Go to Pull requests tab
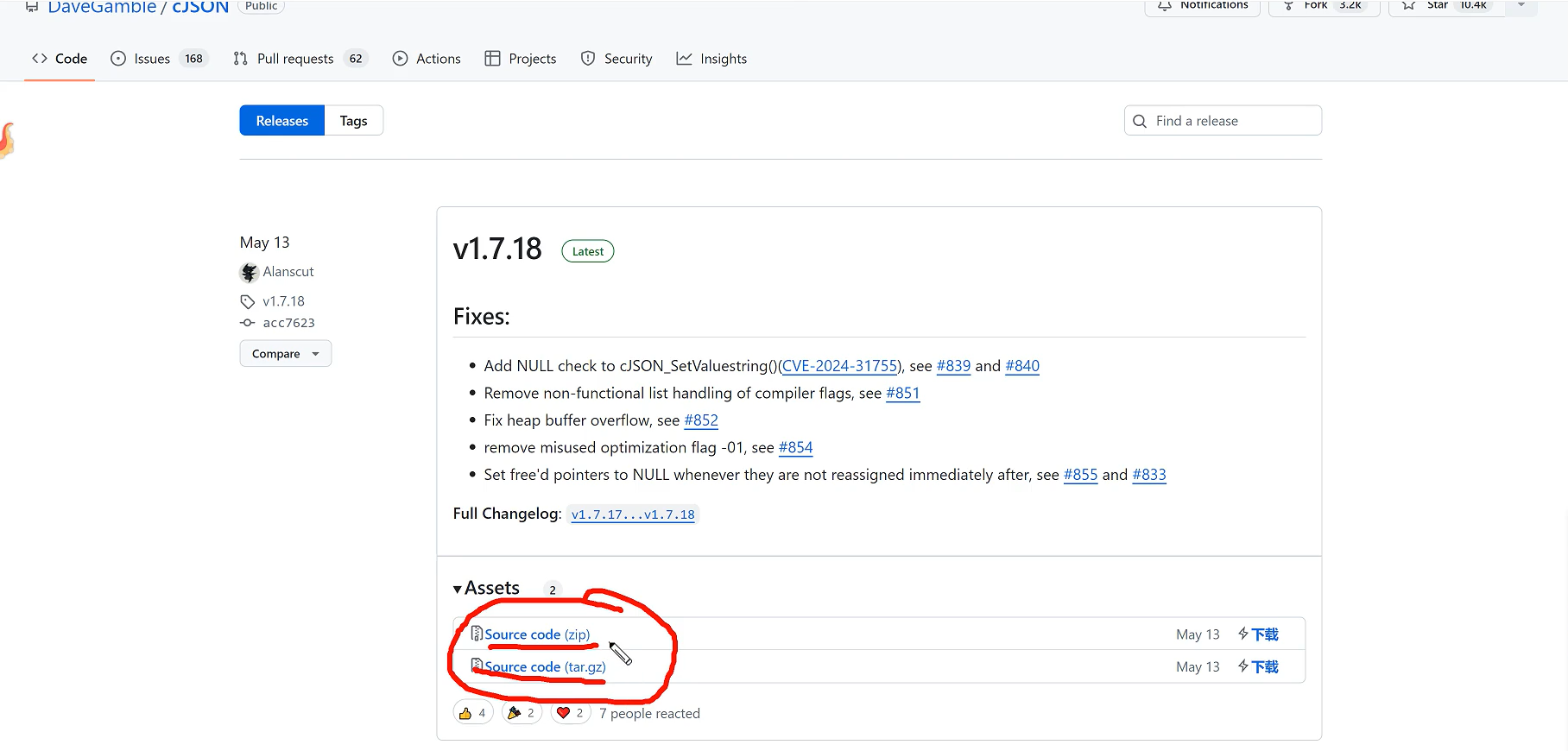 click(x=300, y=59)
